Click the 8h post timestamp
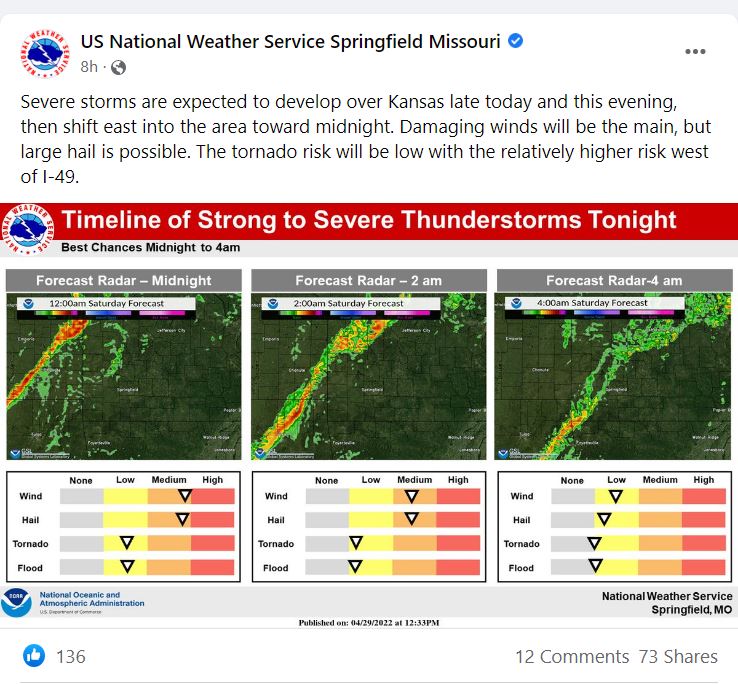This screenshot has height=684, width=738. click(89, 67)
